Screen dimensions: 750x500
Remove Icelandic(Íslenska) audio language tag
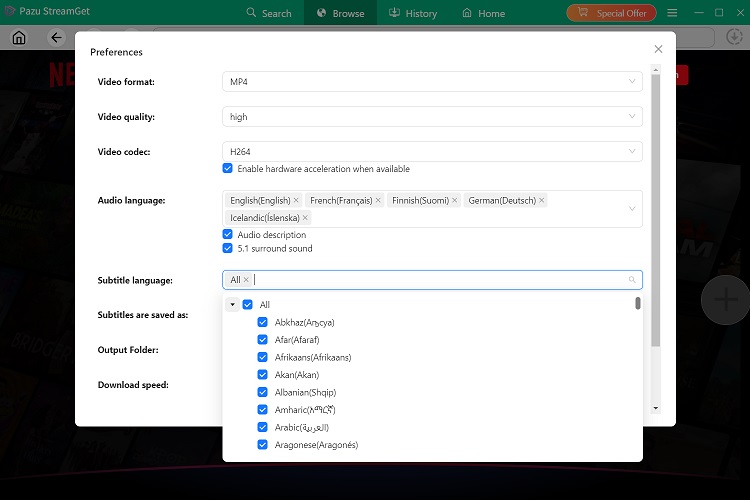pyautogui.click(x=305, y=218)
